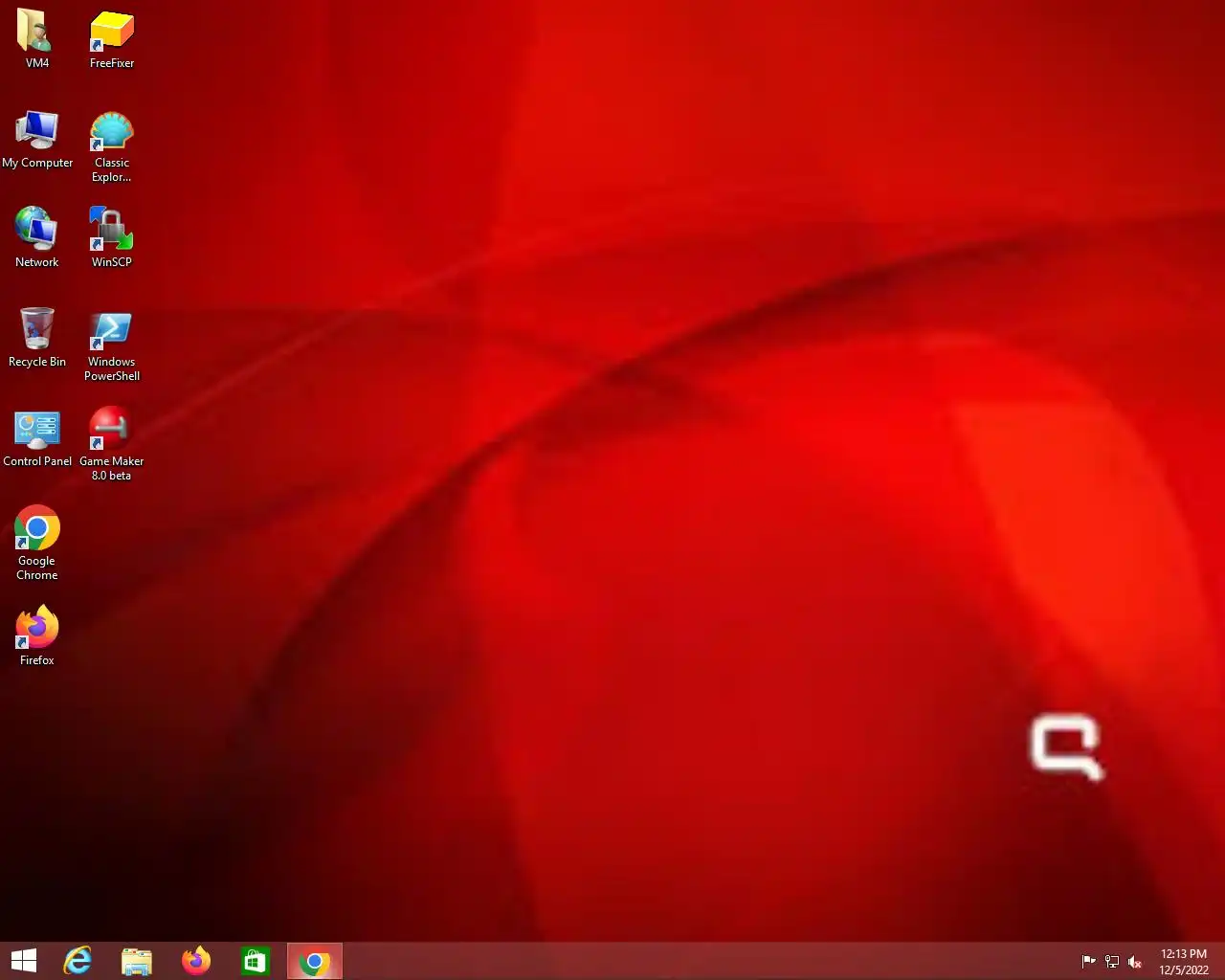Select the Control Panel desktop icon
Viewport: 1225px width, 980px height.
tap(37, 437)
